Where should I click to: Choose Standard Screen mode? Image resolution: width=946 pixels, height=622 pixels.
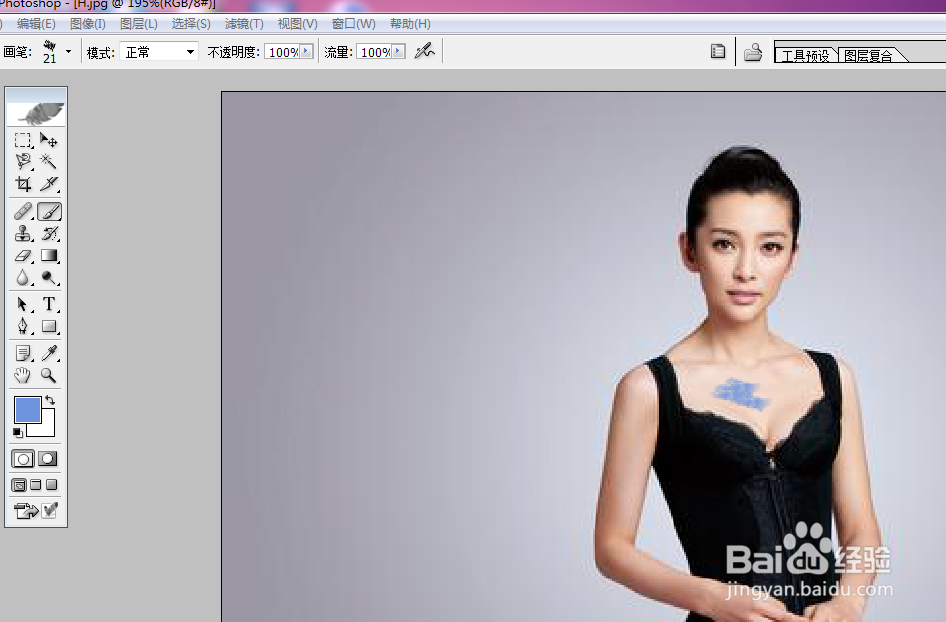[19, 485]
